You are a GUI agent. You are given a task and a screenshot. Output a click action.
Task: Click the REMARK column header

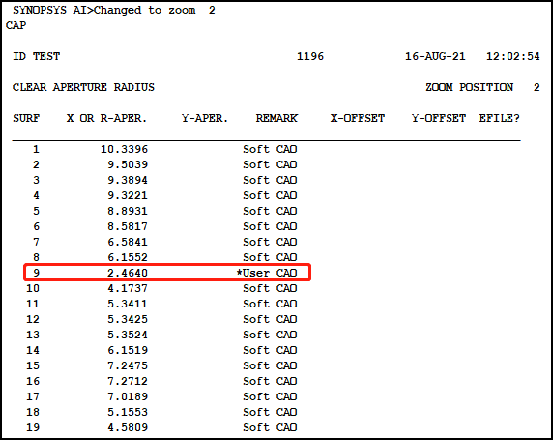click(x=277, y=118)
